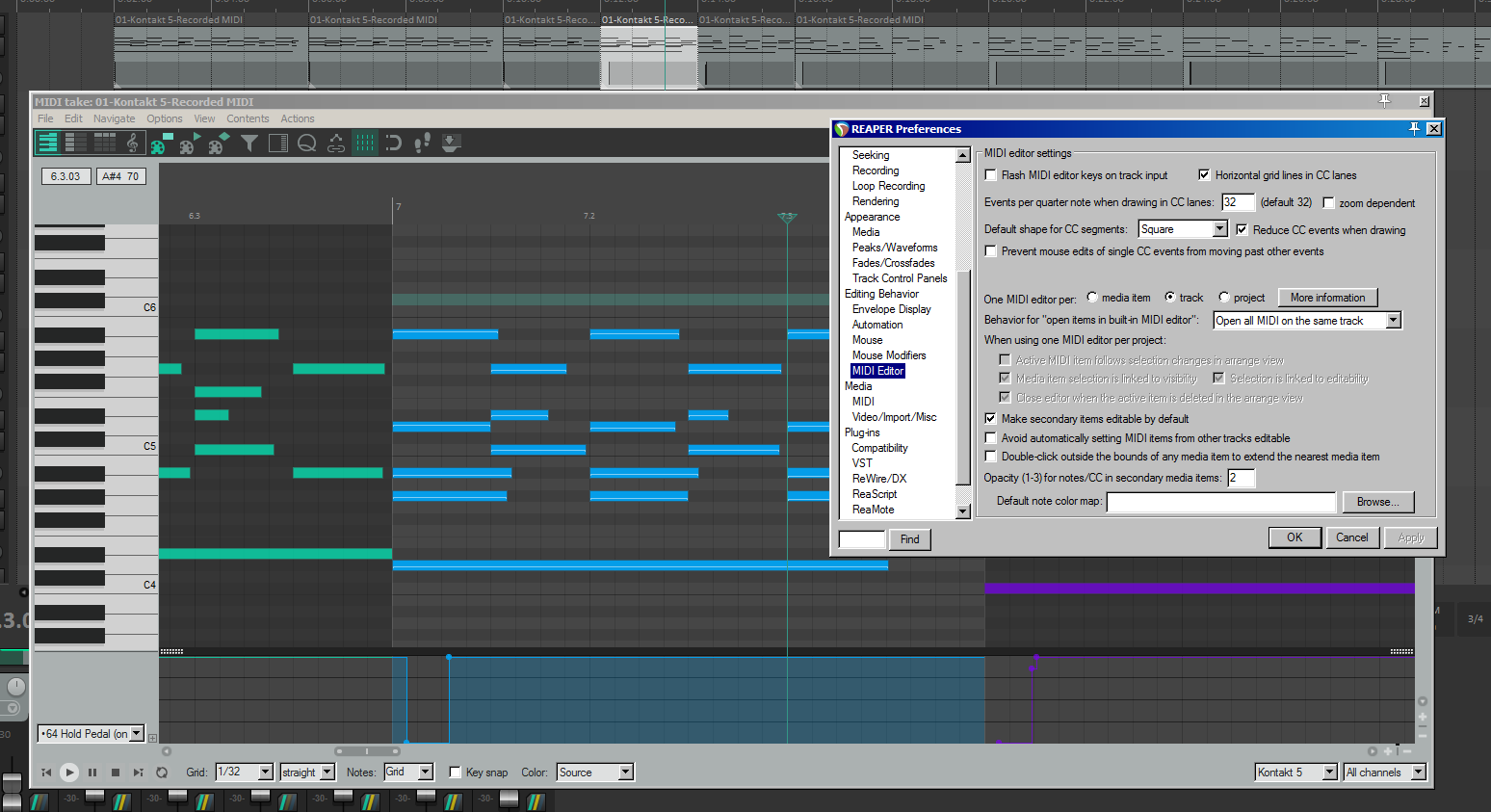
Task: Click the More information button
Action: coord(1327,298)
